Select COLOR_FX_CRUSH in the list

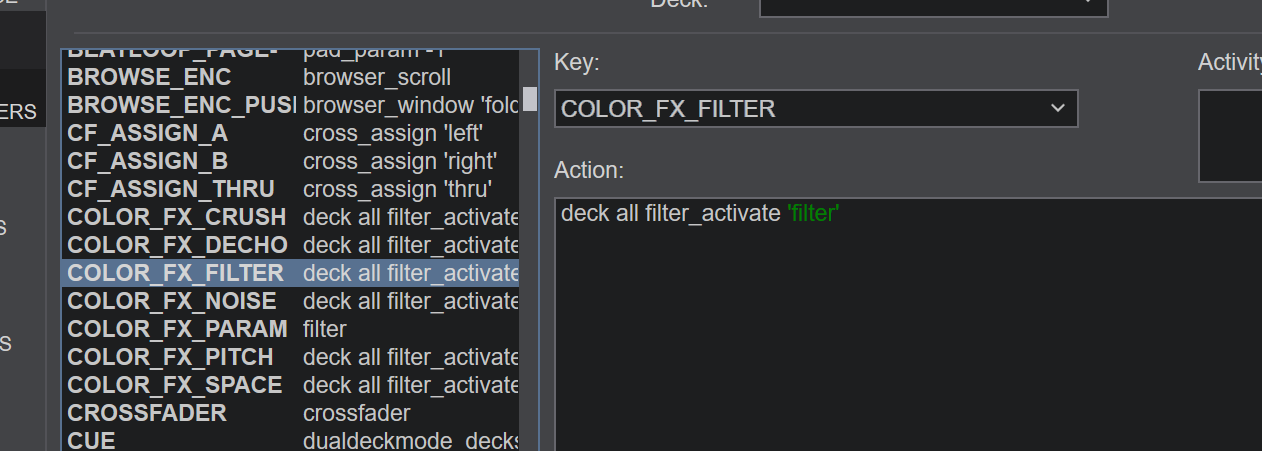click(x=290, y=217)
